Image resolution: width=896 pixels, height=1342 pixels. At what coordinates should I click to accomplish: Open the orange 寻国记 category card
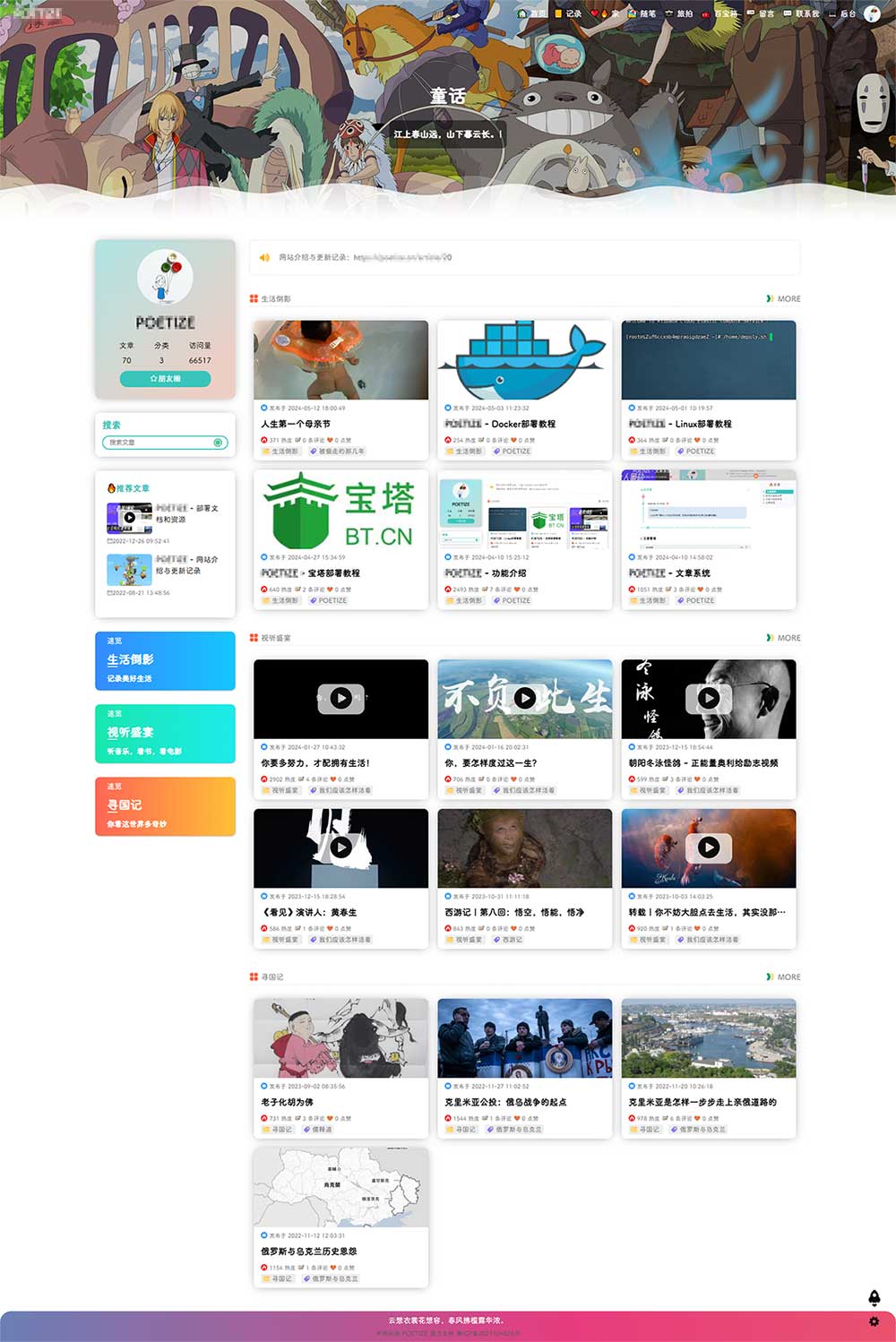tap(165, 806)
